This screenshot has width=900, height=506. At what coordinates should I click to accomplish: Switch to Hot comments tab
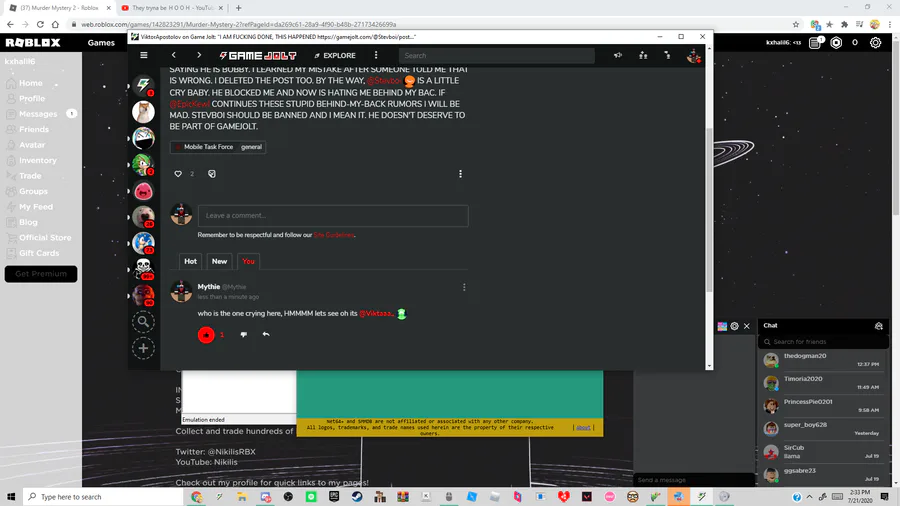(191, 261)
